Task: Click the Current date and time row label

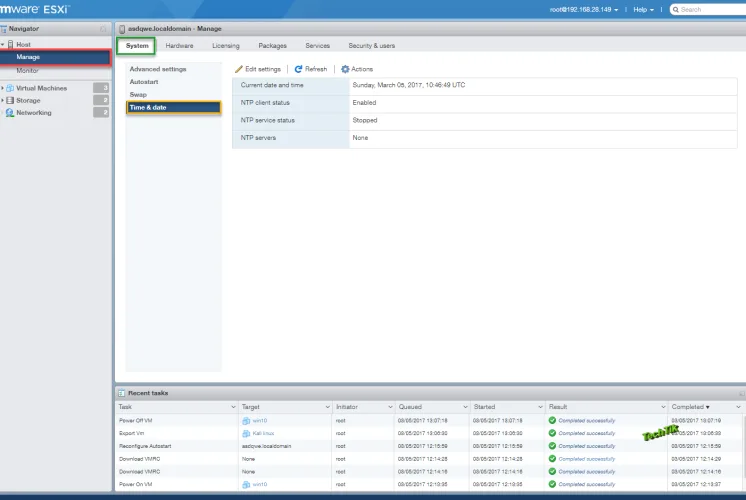Action: coord(272,85)
